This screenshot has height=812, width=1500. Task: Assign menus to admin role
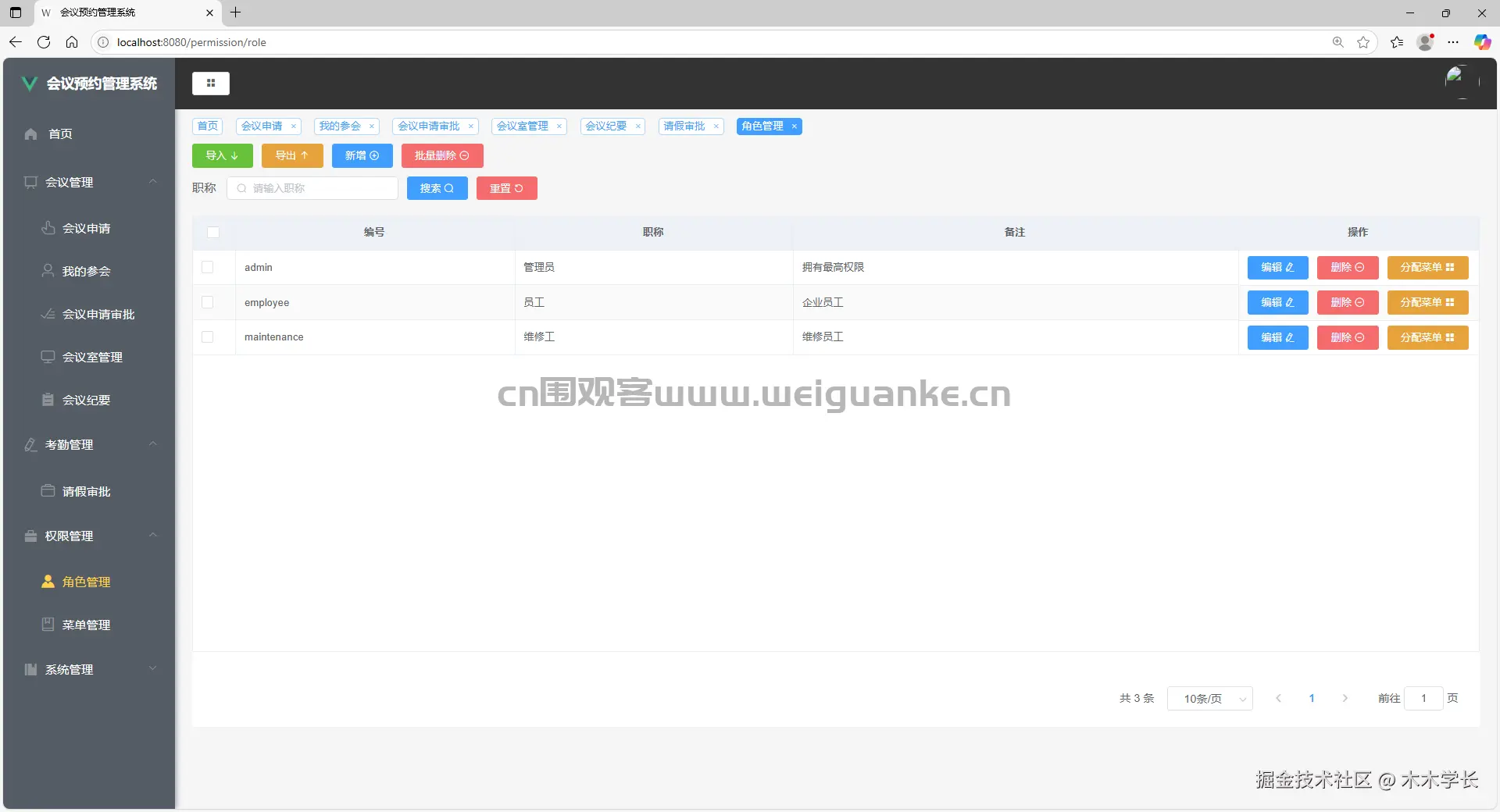[1428, 268]
